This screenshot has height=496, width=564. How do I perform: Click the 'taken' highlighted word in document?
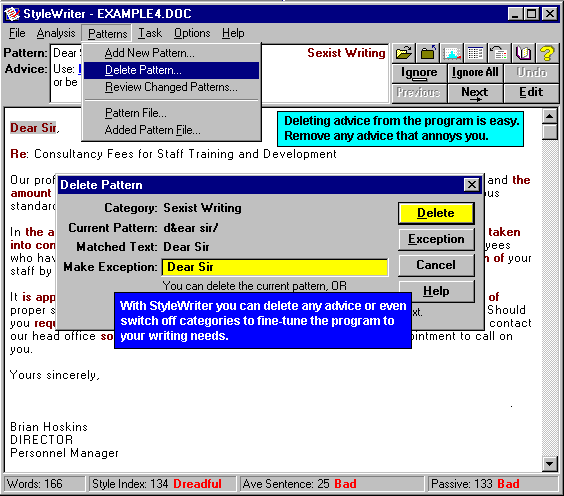504,232
